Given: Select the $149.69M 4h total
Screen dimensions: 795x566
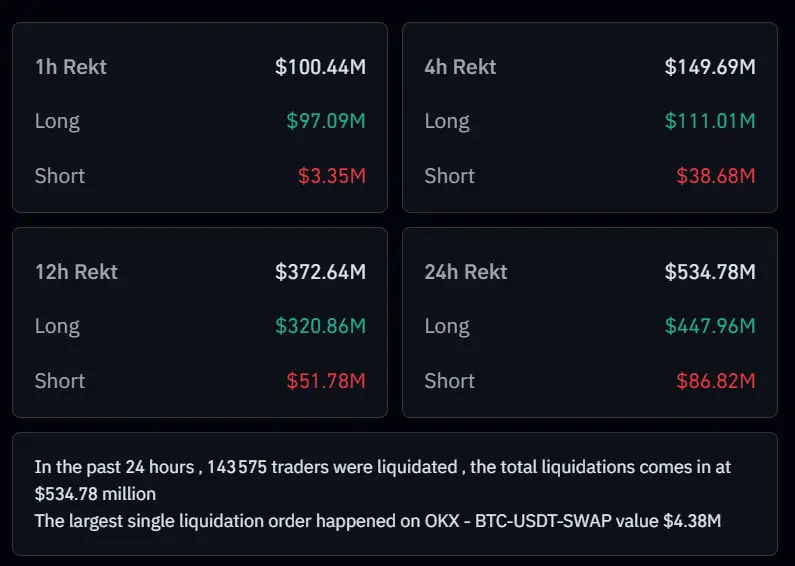Looking at the screenshot, I should click(710, 67).
